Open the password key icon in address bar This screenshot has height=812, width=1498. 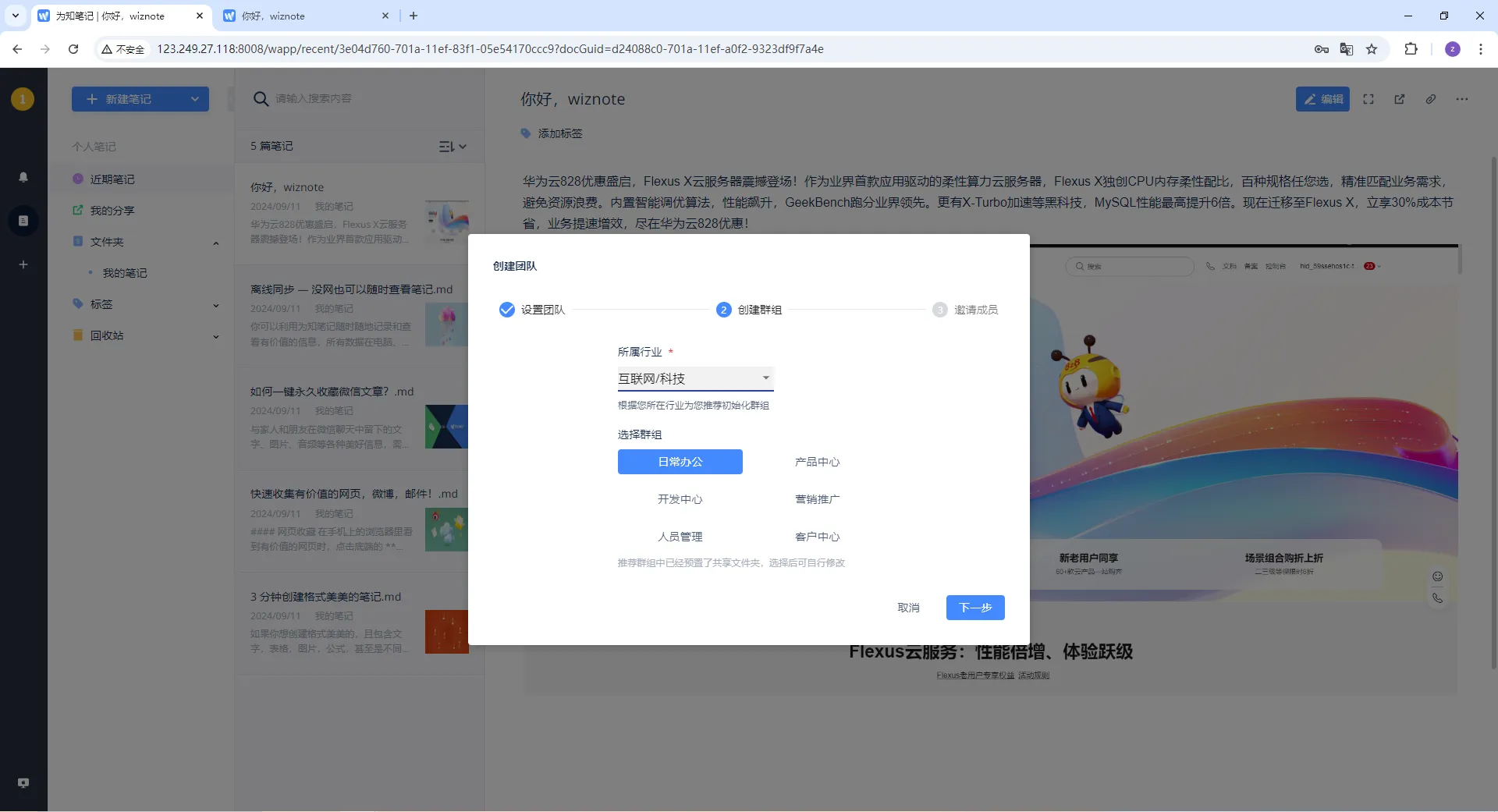click(1322, 49)
